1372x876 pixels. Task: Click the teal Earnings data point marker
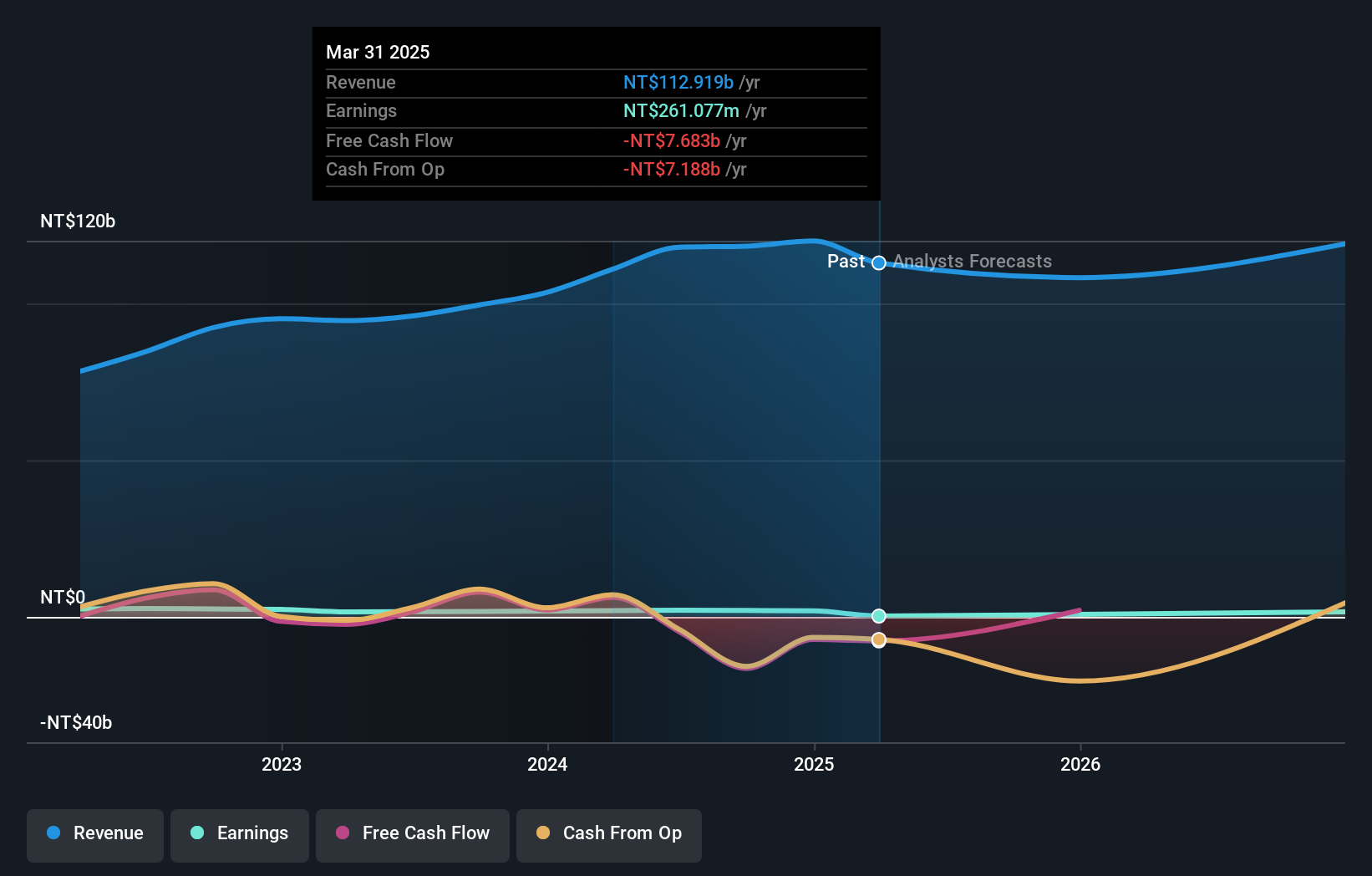pyautogui.click(x=879, y=616)
